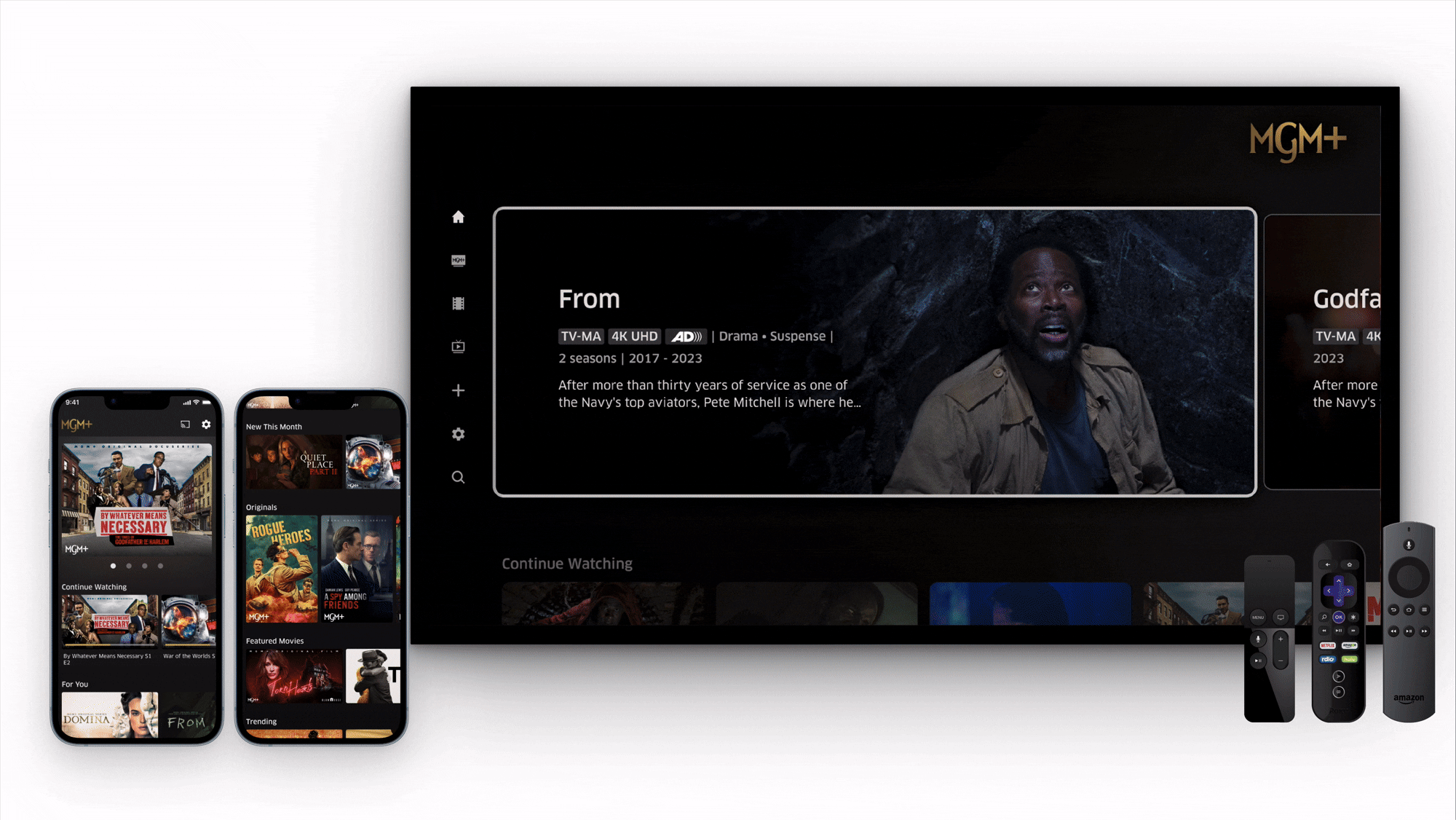Open the Torn Hearts movie tile
This screenshot has height=820, width=1456.
click(294, 676)
